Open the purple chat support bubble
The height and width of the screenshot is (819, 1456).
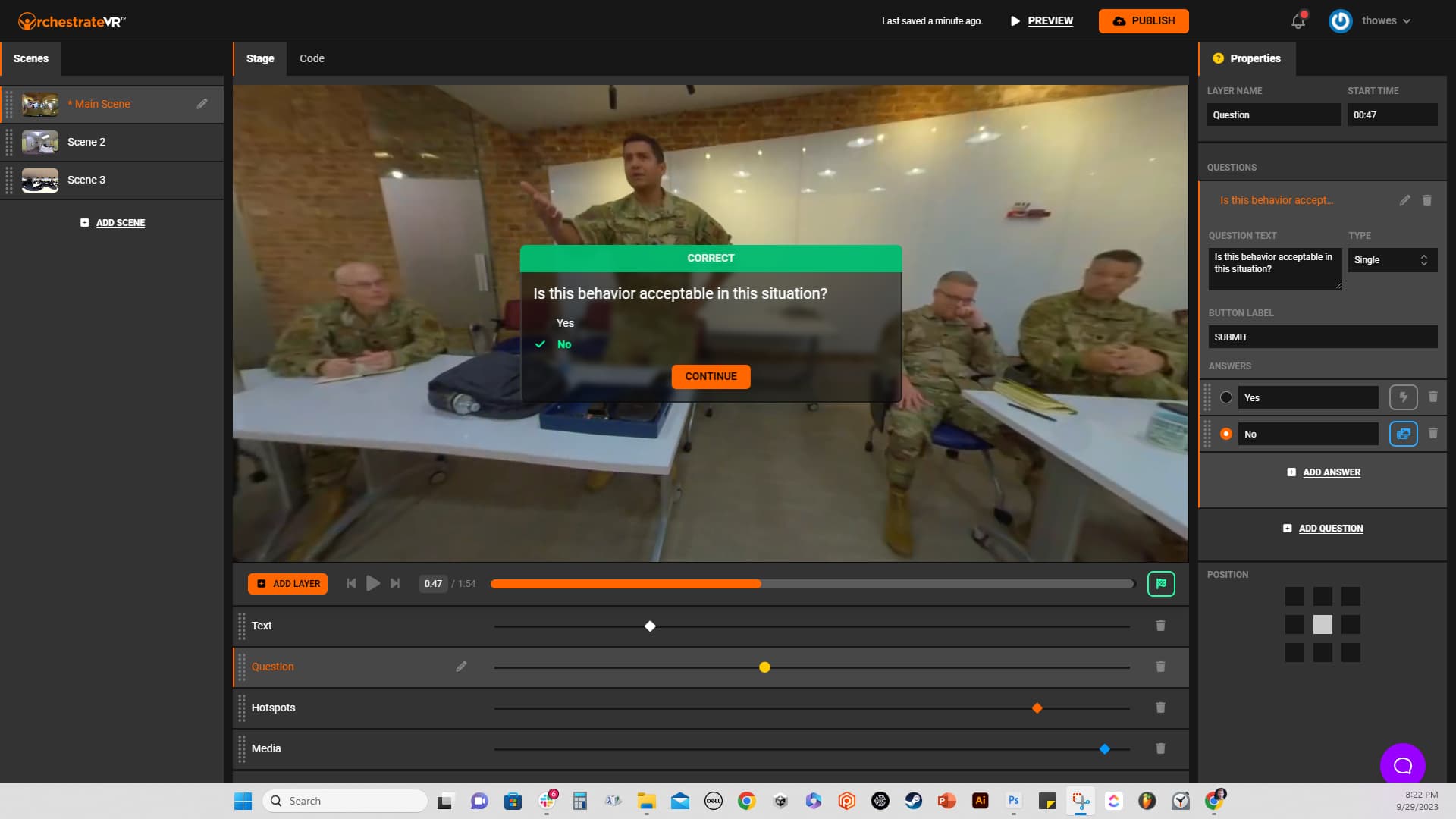point(1402,765)
